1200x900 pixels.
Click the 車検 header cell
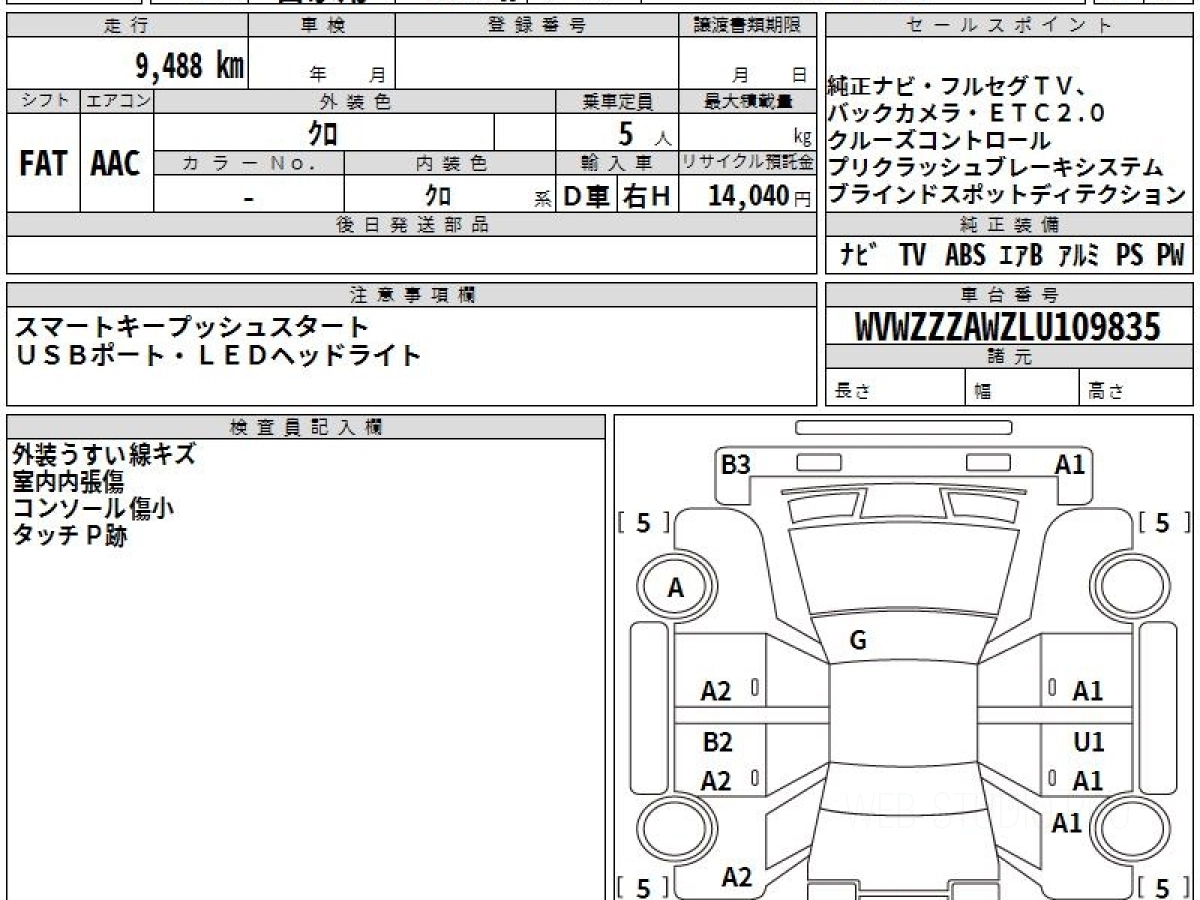[322, 26]
